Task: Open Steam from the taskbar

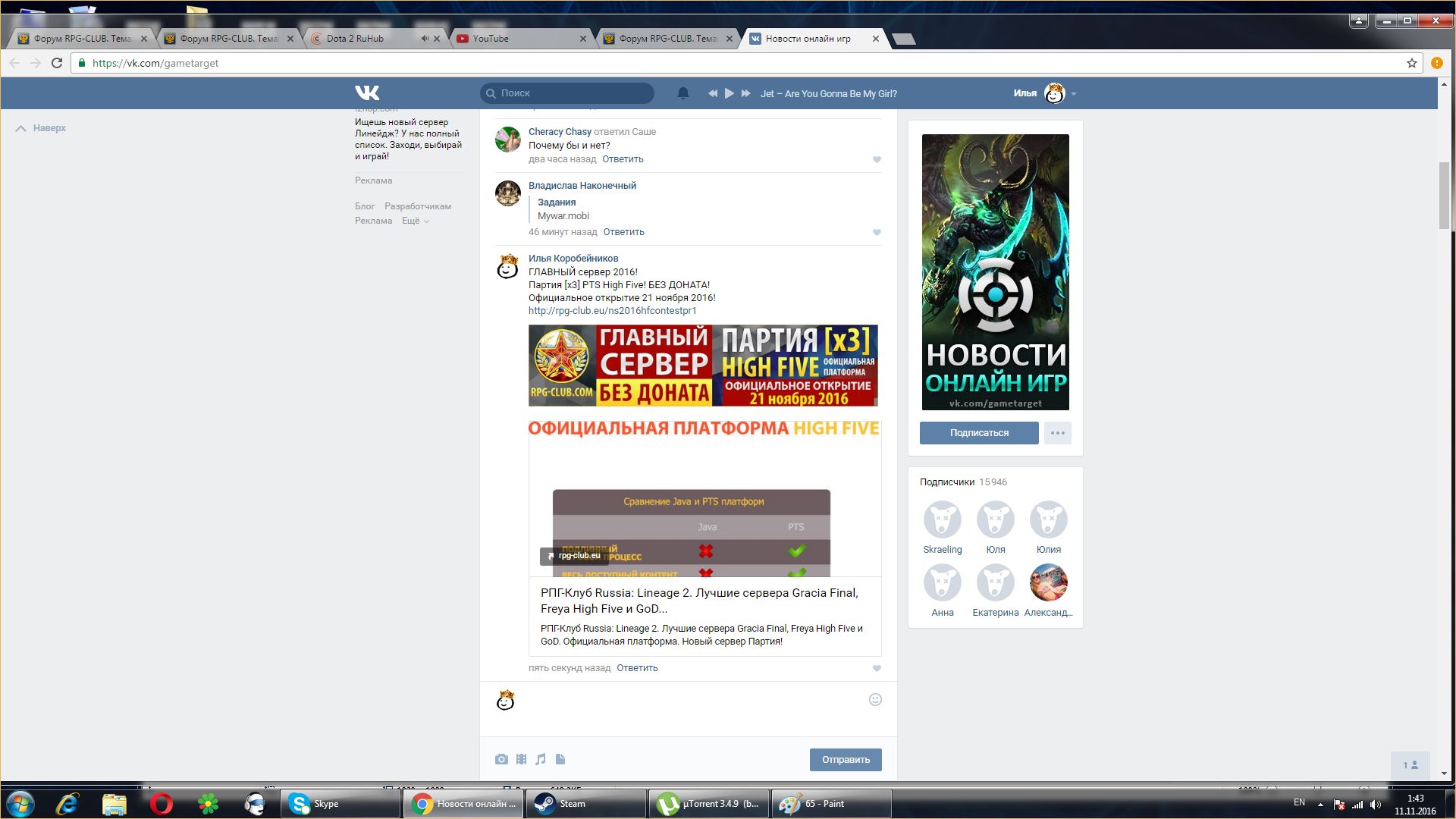Action: (x=587, y=804)
